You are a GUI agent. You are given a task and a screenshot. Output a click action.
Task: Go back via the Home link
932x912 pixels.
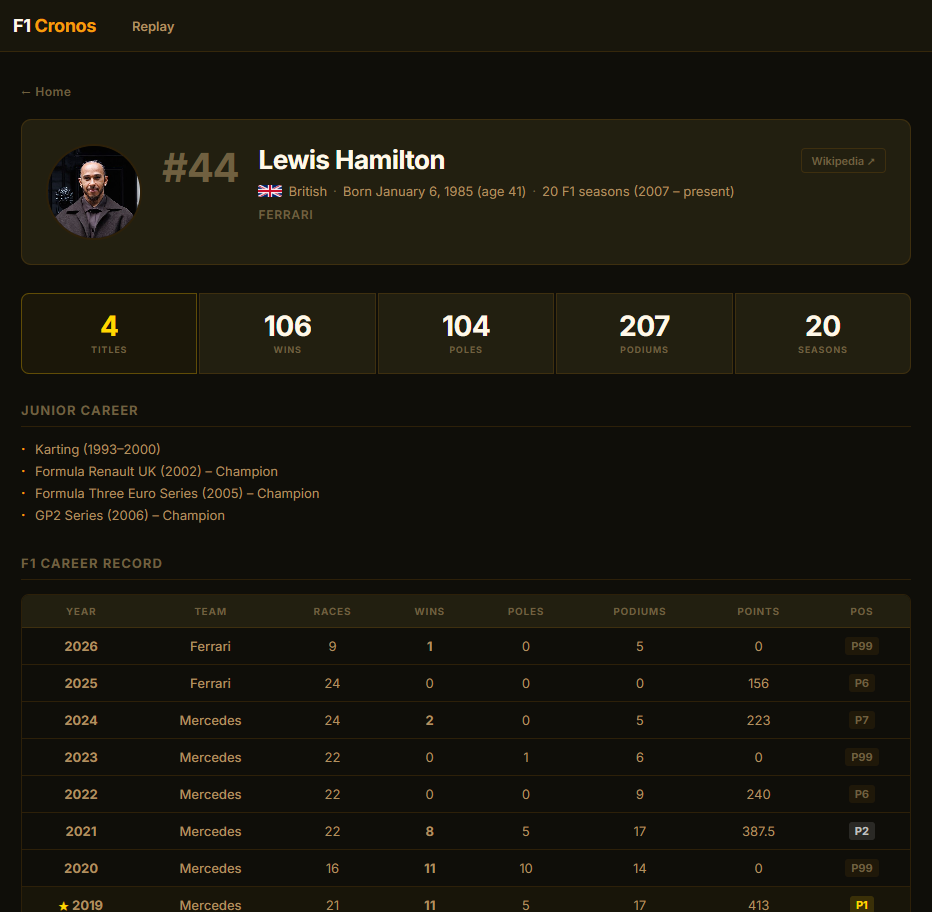tap(46, 92)
